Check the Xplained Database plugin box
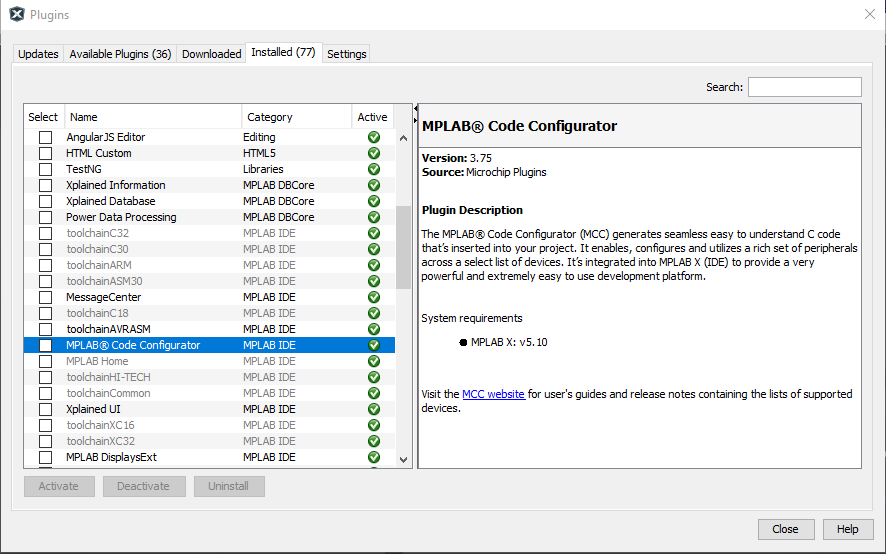This screenshot has width=886, height=554. [45, 201]
